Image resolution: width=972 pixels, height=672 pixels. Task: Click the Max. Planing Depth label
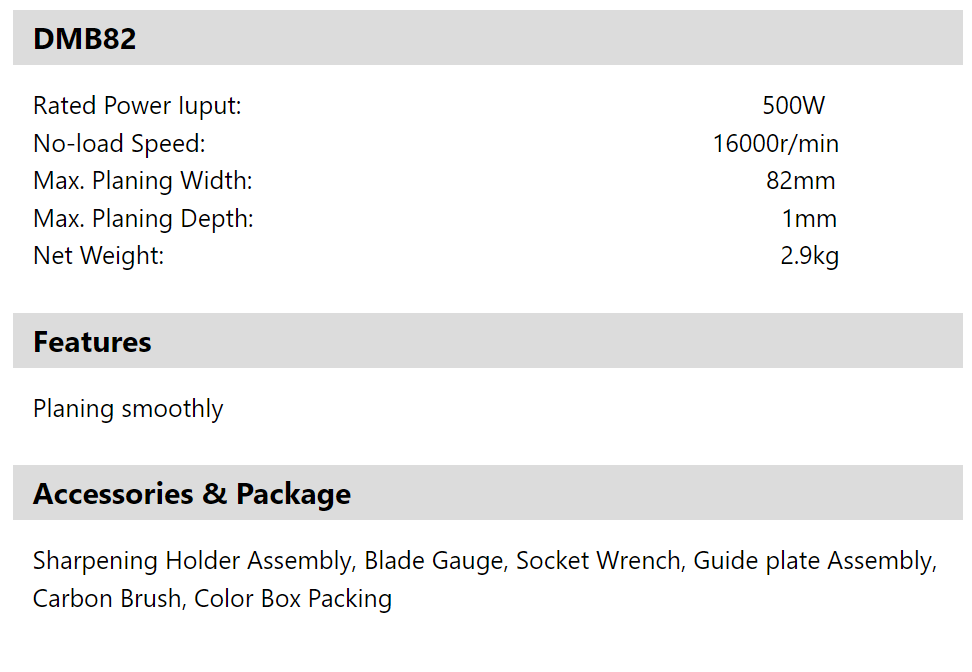[x=143, y=219]
